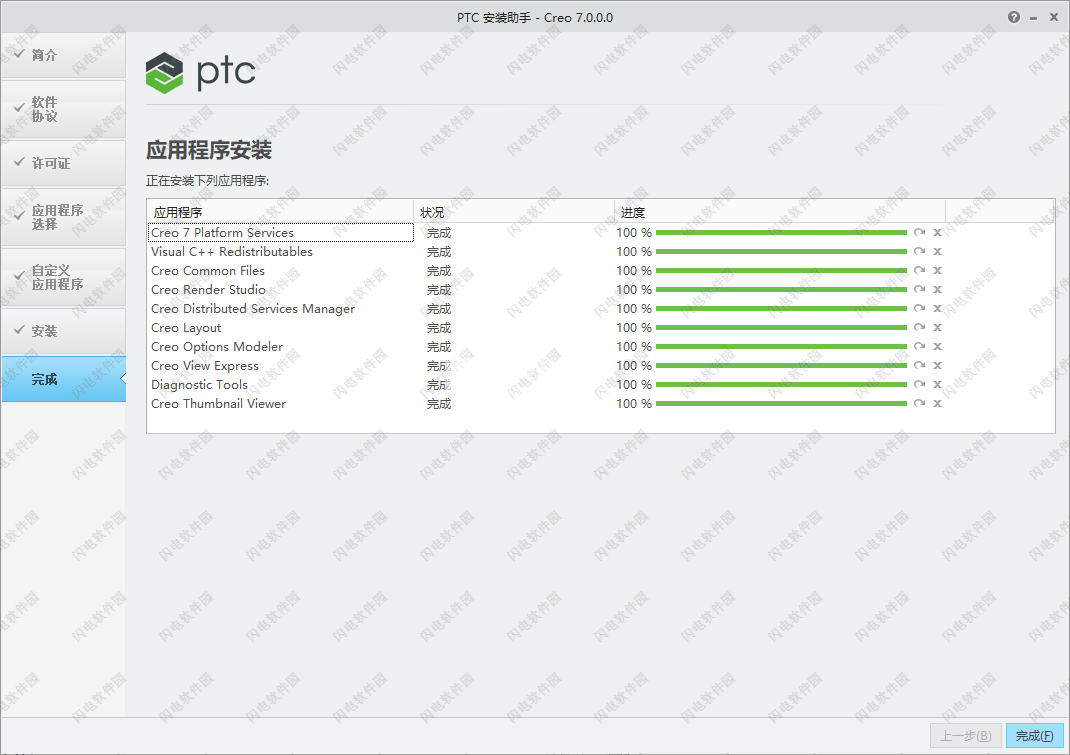Click 完成 status of Creo Common Files
This screenshot has width=1070, height=755.
439,271
